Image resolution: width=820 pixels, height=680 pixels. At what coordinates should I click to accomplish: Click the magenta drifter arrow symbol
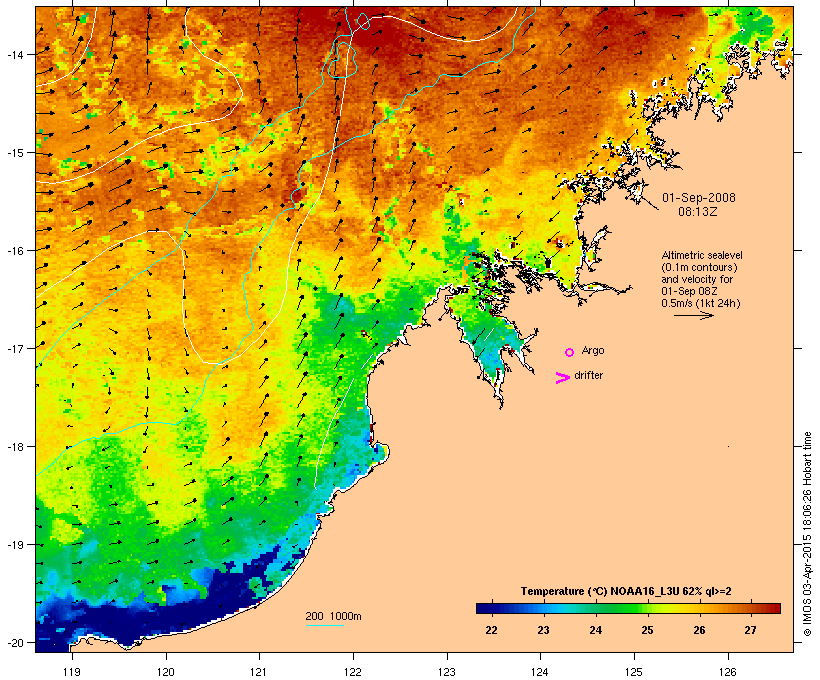tap(562, 378)
